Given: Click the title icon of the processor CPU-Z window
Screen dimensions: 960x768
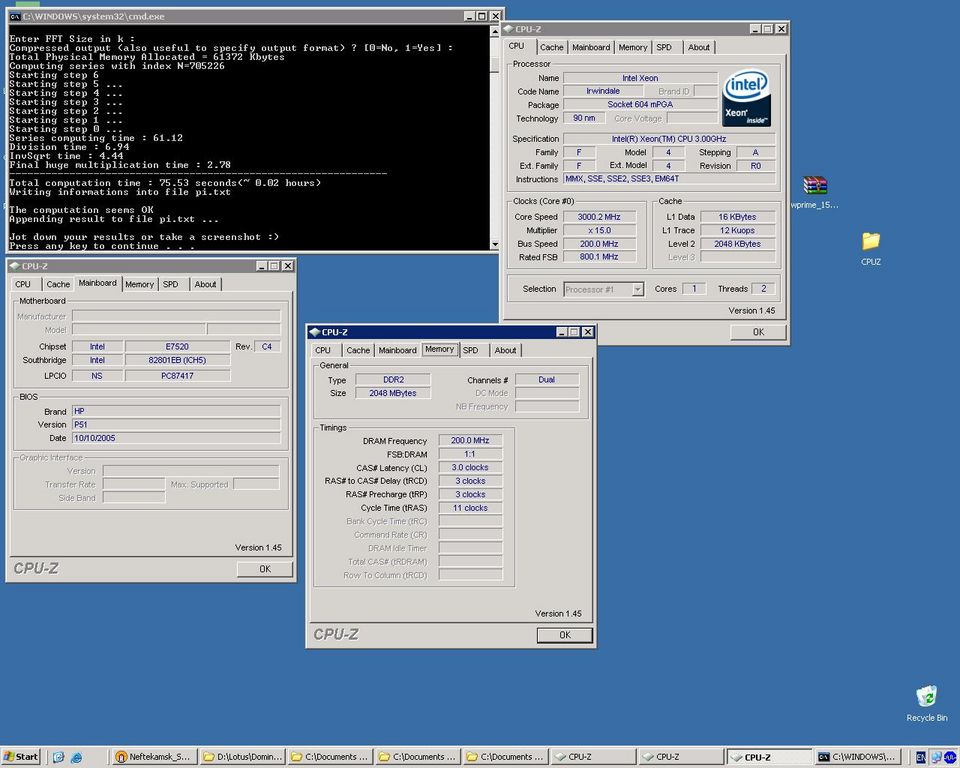Looking at the screenshot, I should point(508,29).
